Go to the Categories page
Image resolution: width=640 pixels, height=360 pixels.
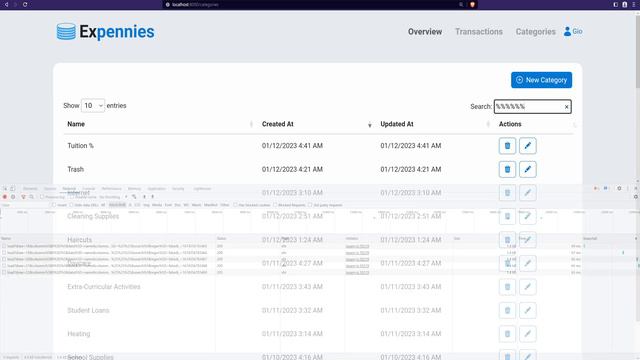tap(536, 31)
